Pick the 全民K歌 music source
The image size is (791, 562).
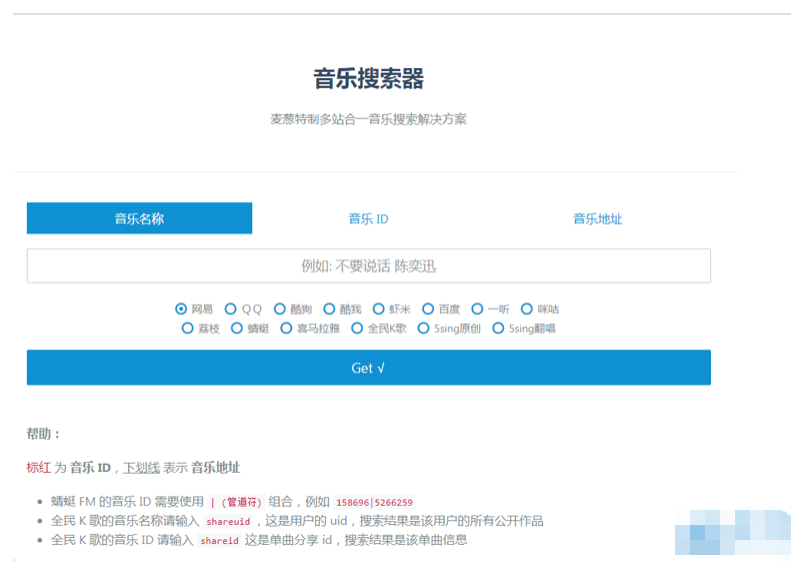(357, 328)
